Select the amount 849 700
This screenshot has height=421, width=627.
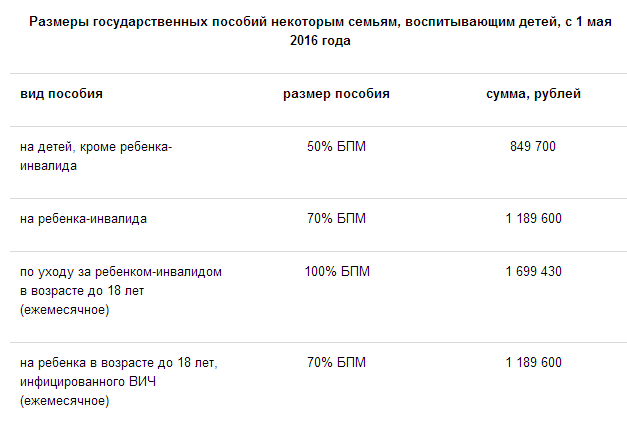tap(532, 147)
